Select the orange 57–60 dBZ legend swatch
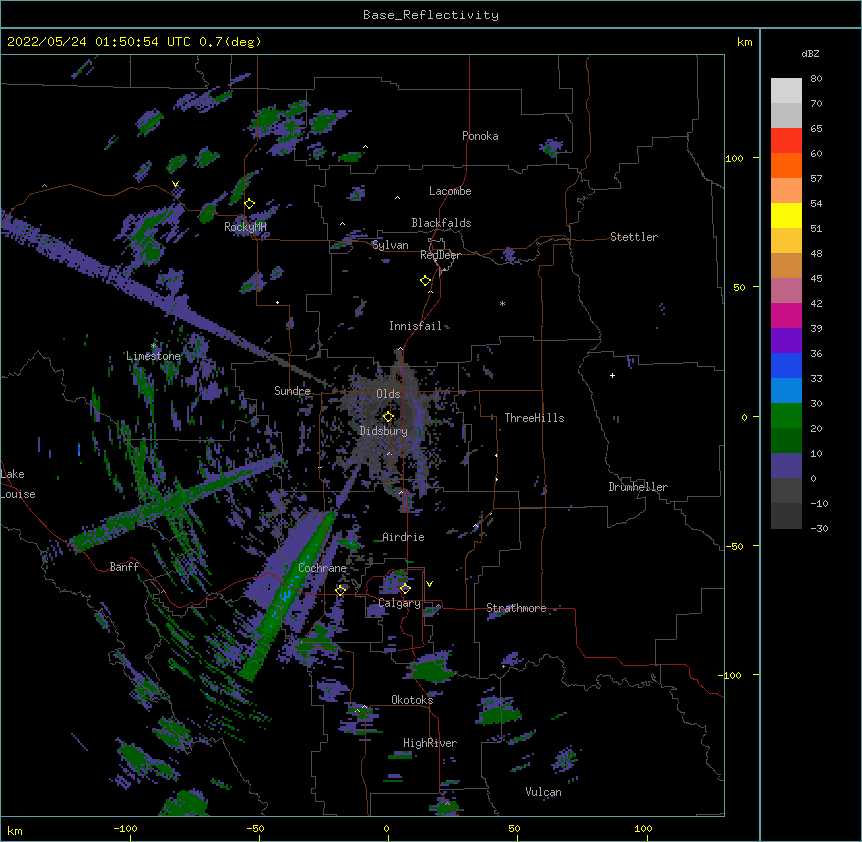The image size is (862, 842). pyautogui.click(x=786, y=165)
